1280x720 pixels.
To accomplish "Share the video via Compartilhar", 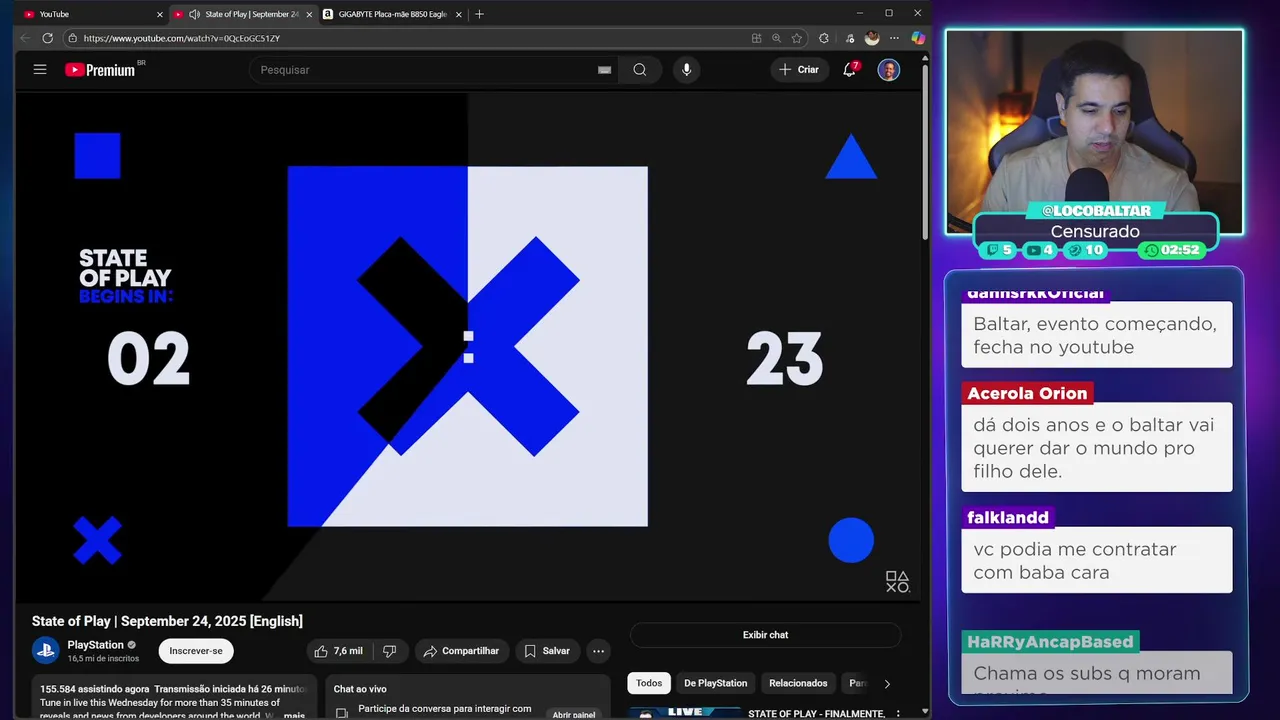I will coord(461,651).
